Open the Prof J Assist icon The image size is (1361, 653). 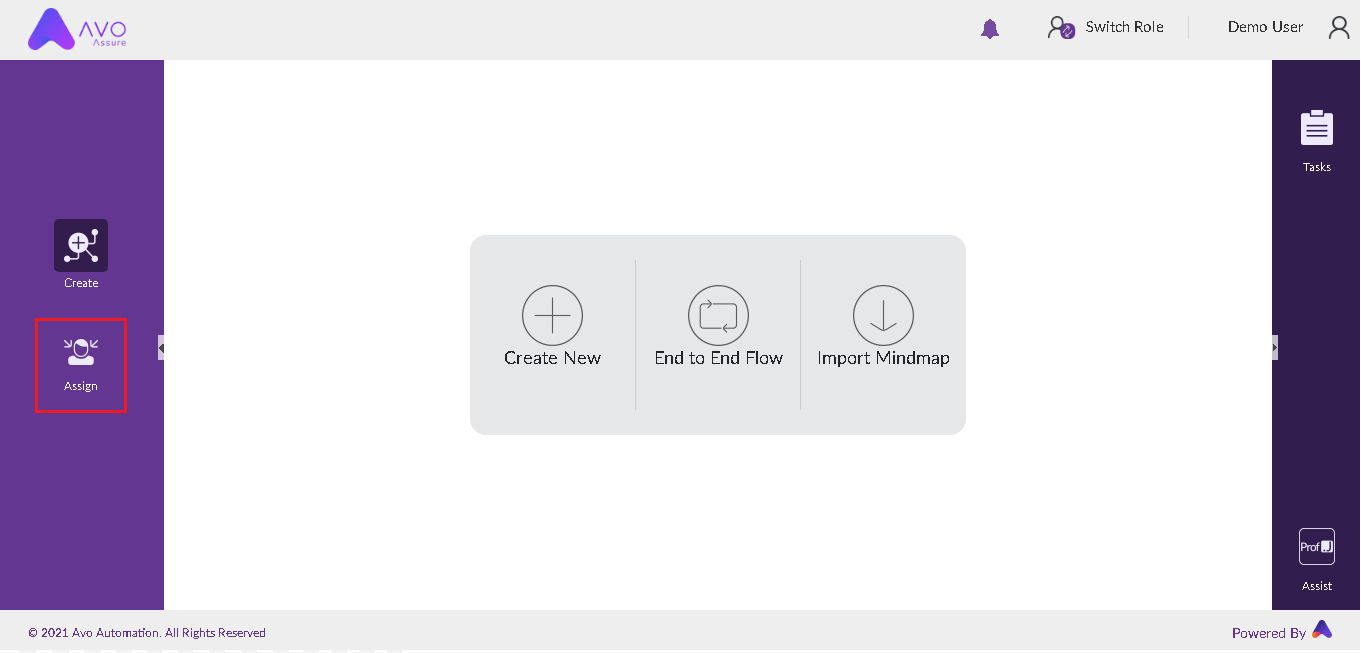click(x=1316, y=547)
